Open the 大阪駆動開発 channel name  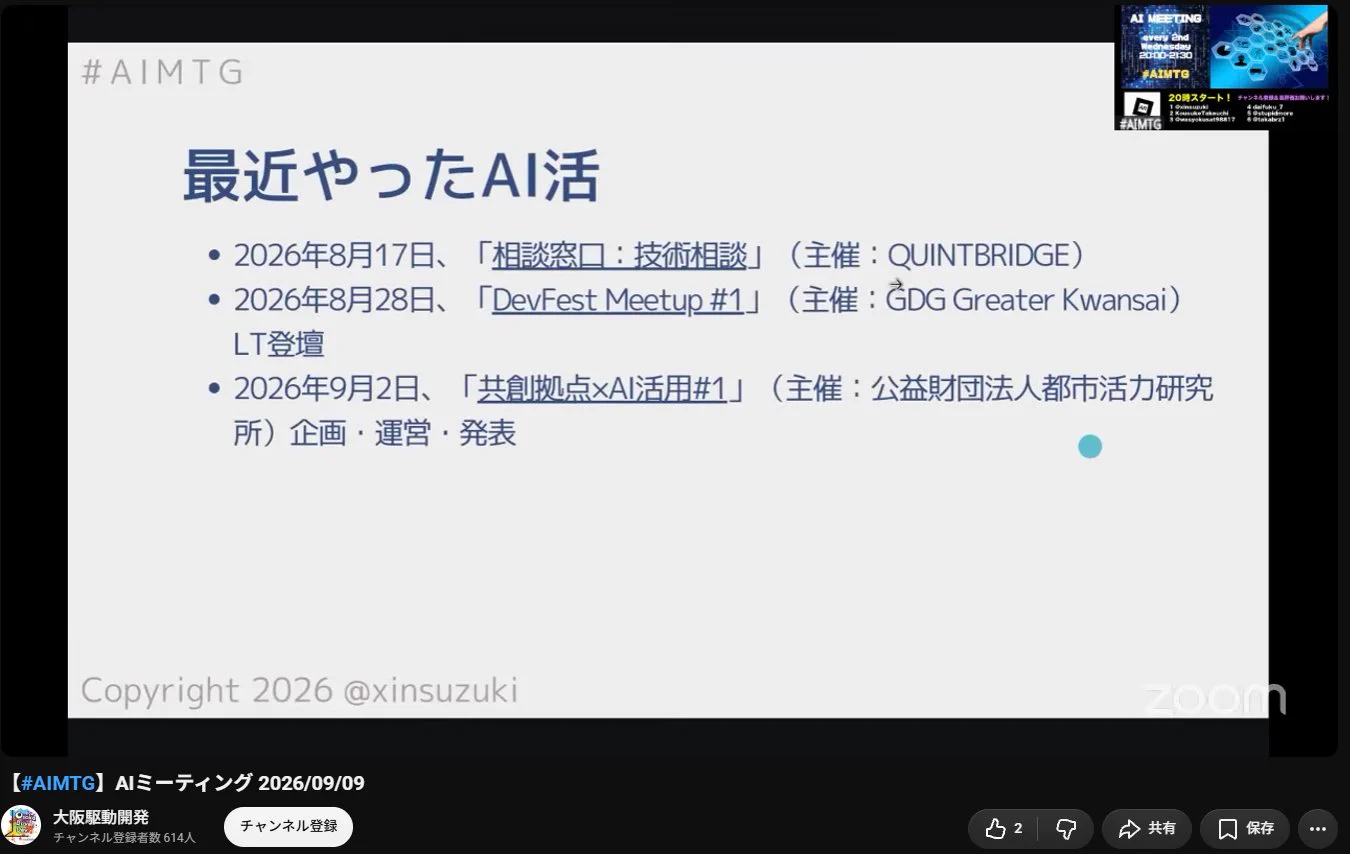click(100, 817)
